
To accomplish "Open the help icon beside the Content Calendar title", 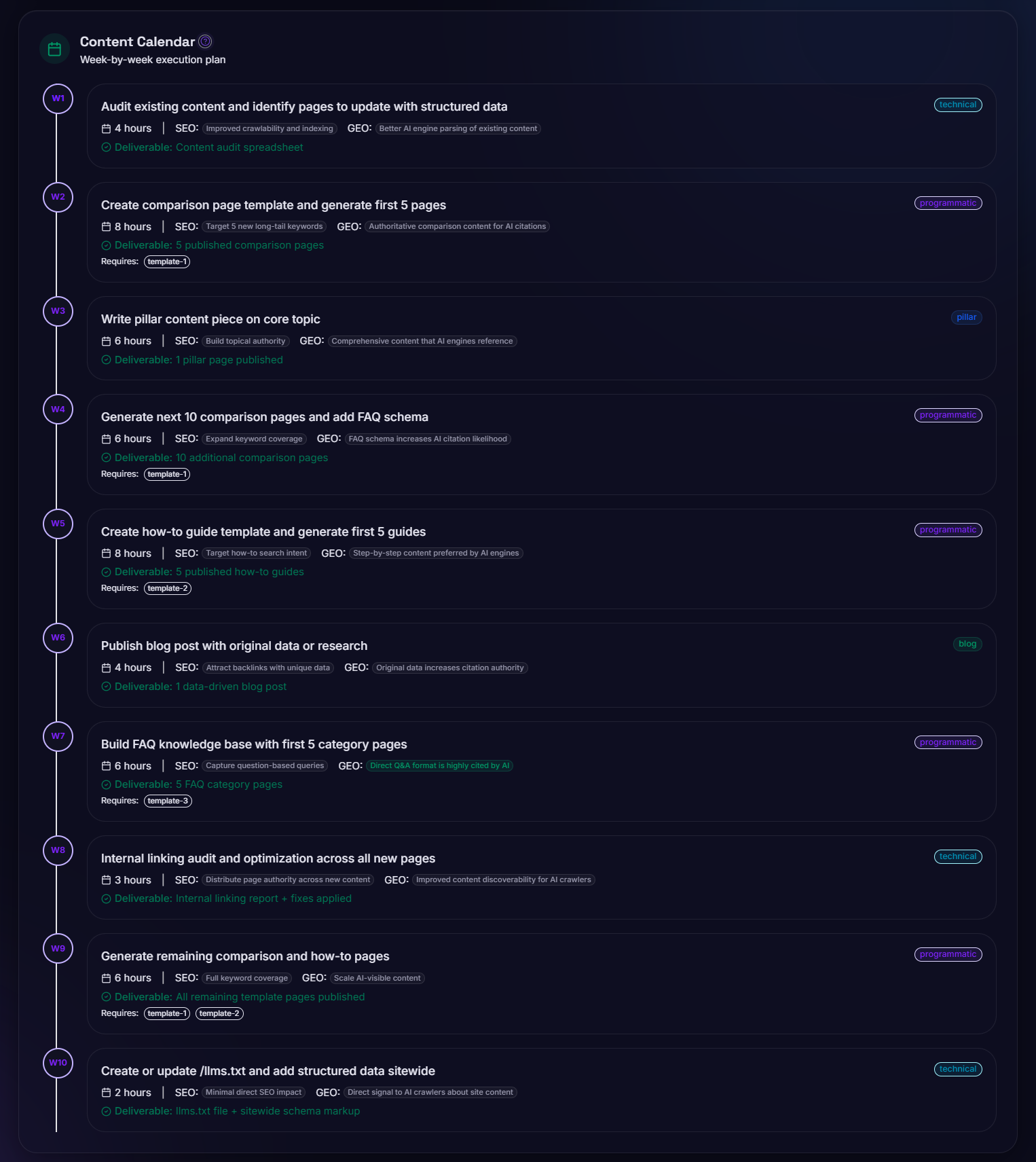I will coord(204,41).
